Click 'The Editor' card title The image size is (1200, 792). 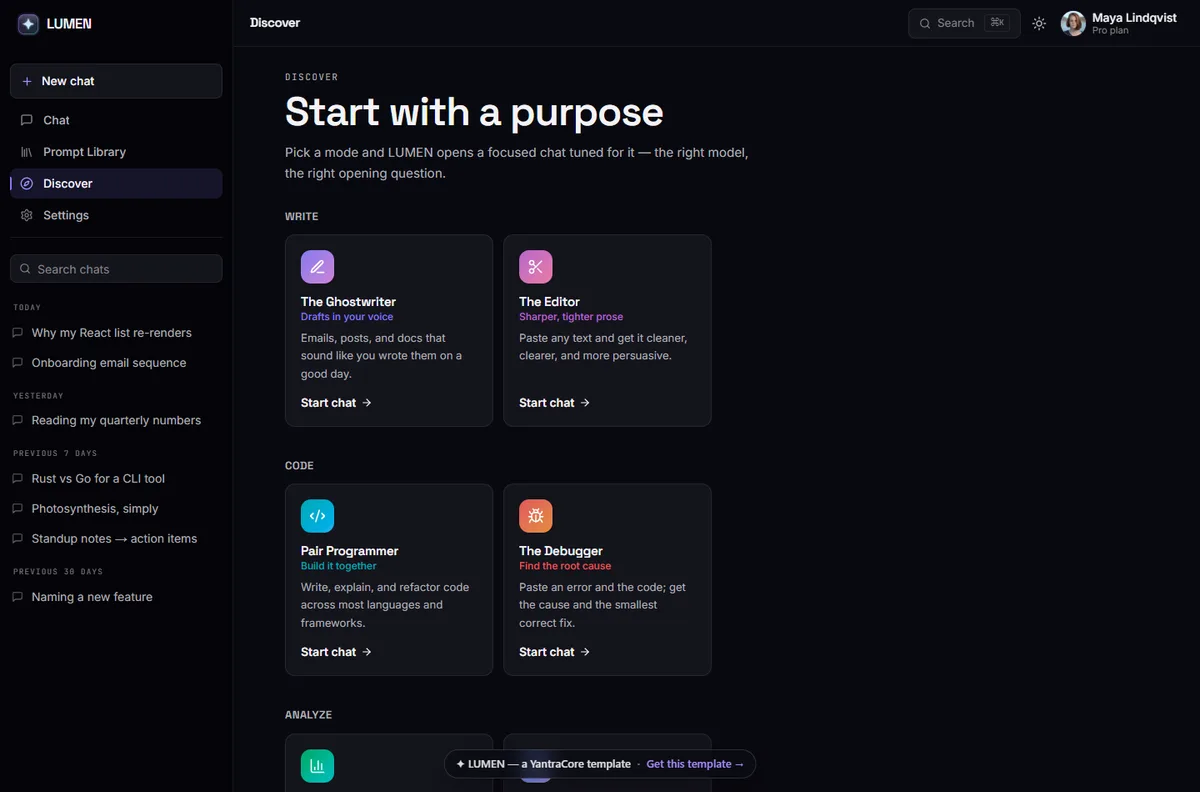[549, 301]
